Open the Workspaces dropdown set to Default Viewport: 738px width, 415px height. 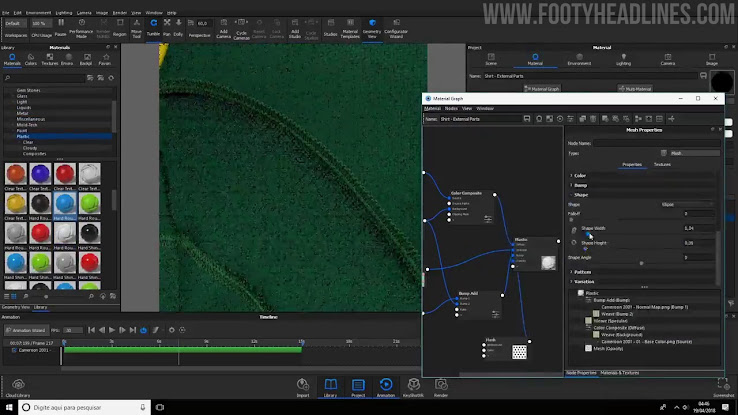[15, 23]
